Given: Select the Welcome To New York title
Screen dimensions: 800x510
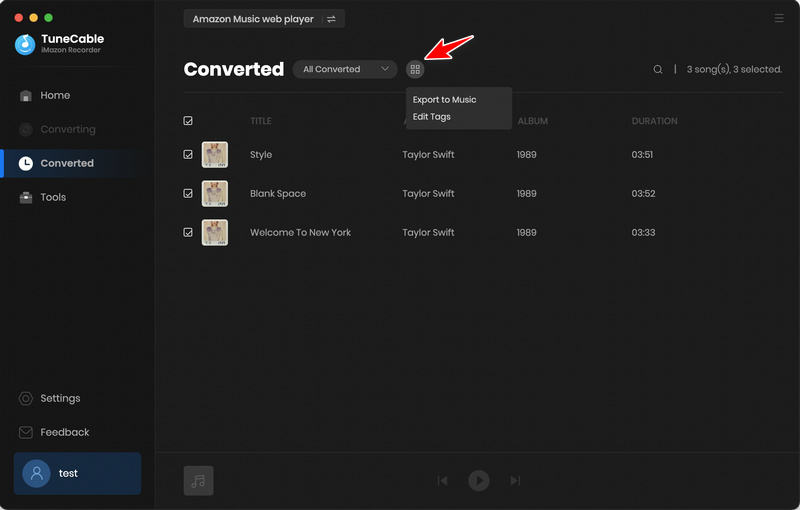Looking at the screenshot, I should (301, 233).
